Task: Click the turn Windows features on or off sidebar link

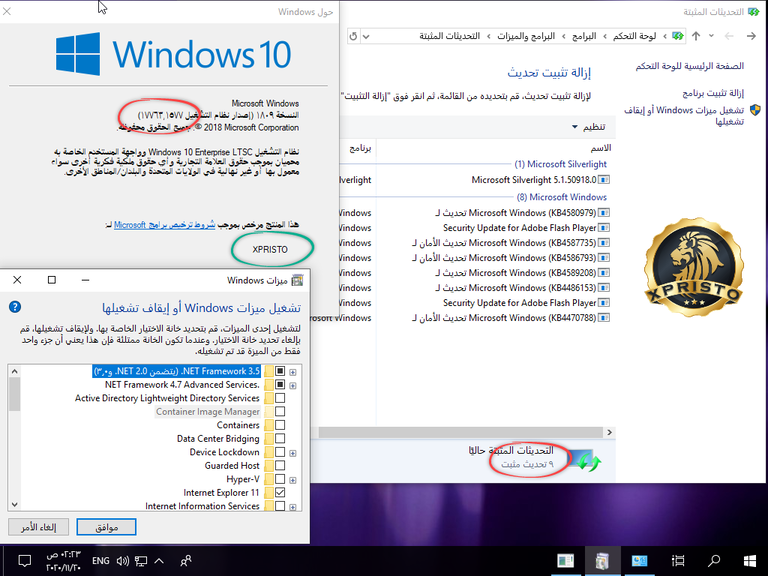Action: (x=684, y=116)
